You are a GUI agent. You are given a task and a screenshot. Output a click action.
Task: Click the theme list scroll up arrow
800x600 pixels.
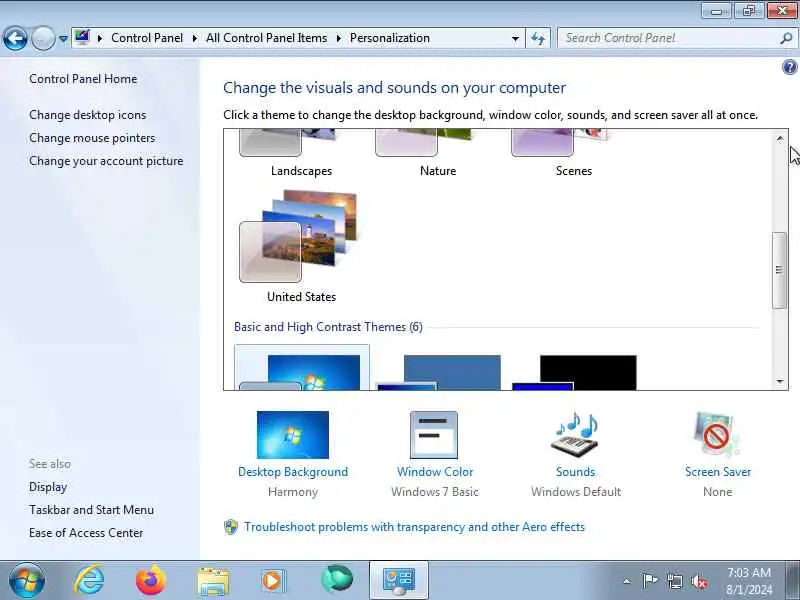(x=780, y=138)
